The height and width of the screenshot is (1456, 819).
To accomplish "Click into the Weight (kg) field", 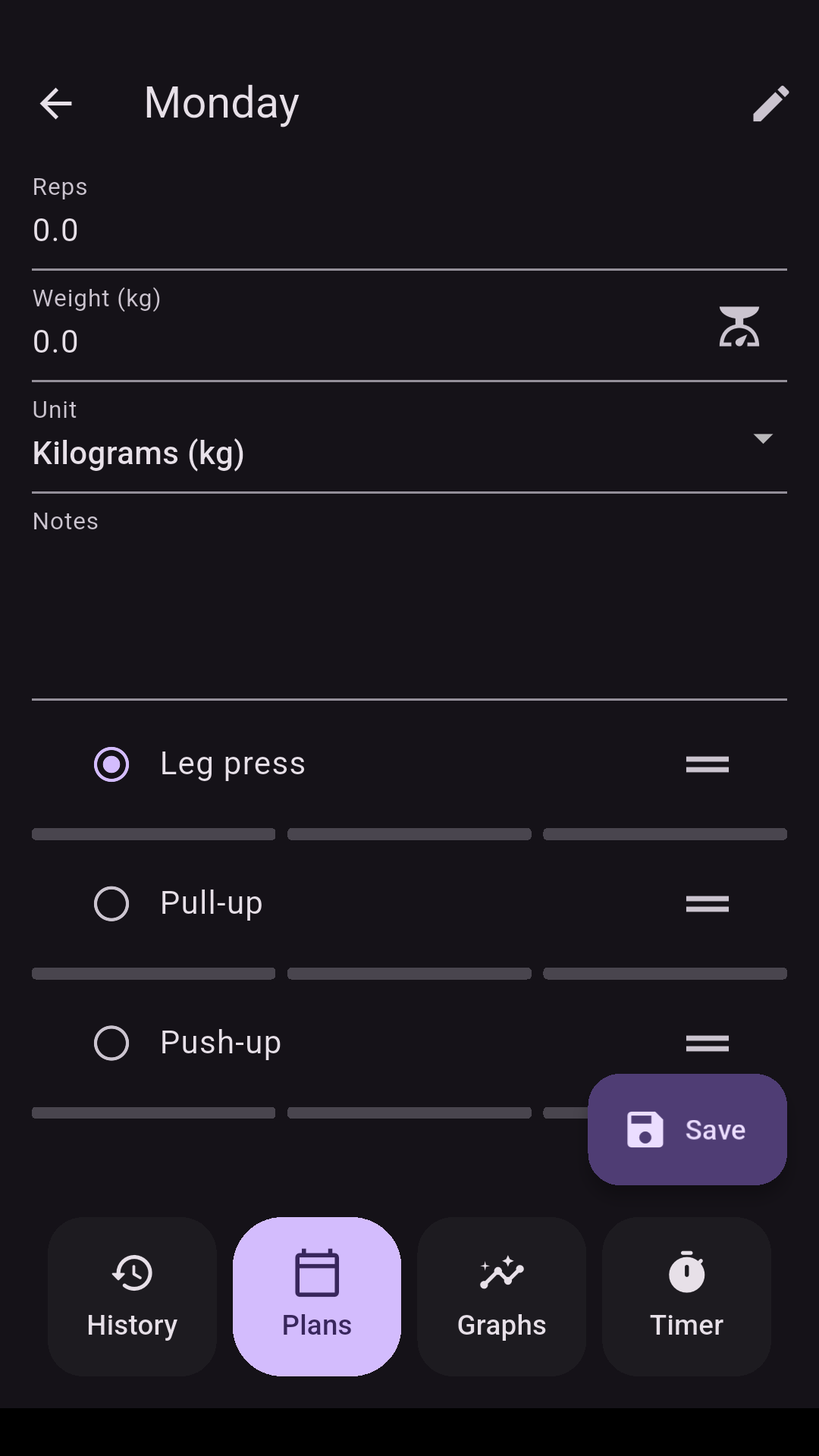I will tap(364, 342).
